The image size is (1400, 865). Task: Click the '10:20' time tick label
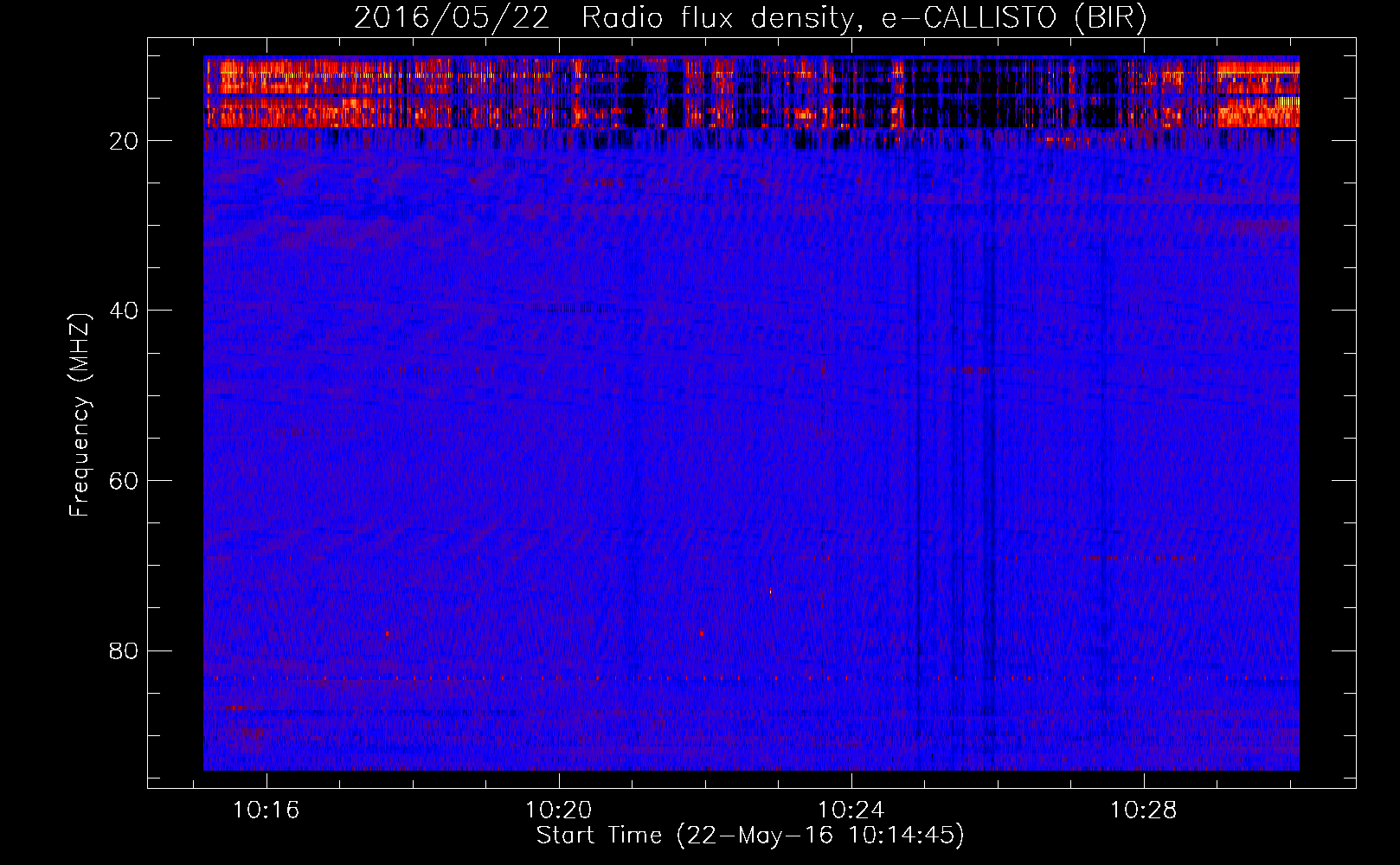point(559,810)
